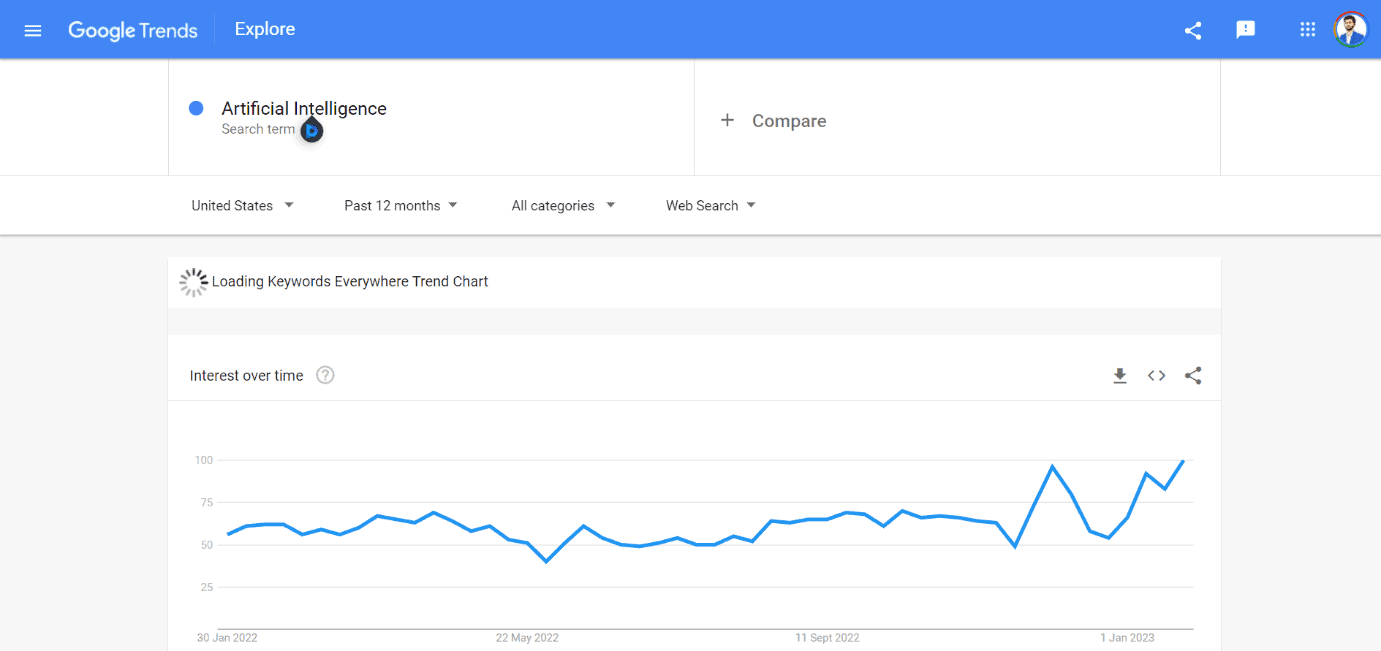Click the blue term color dot

196,108
